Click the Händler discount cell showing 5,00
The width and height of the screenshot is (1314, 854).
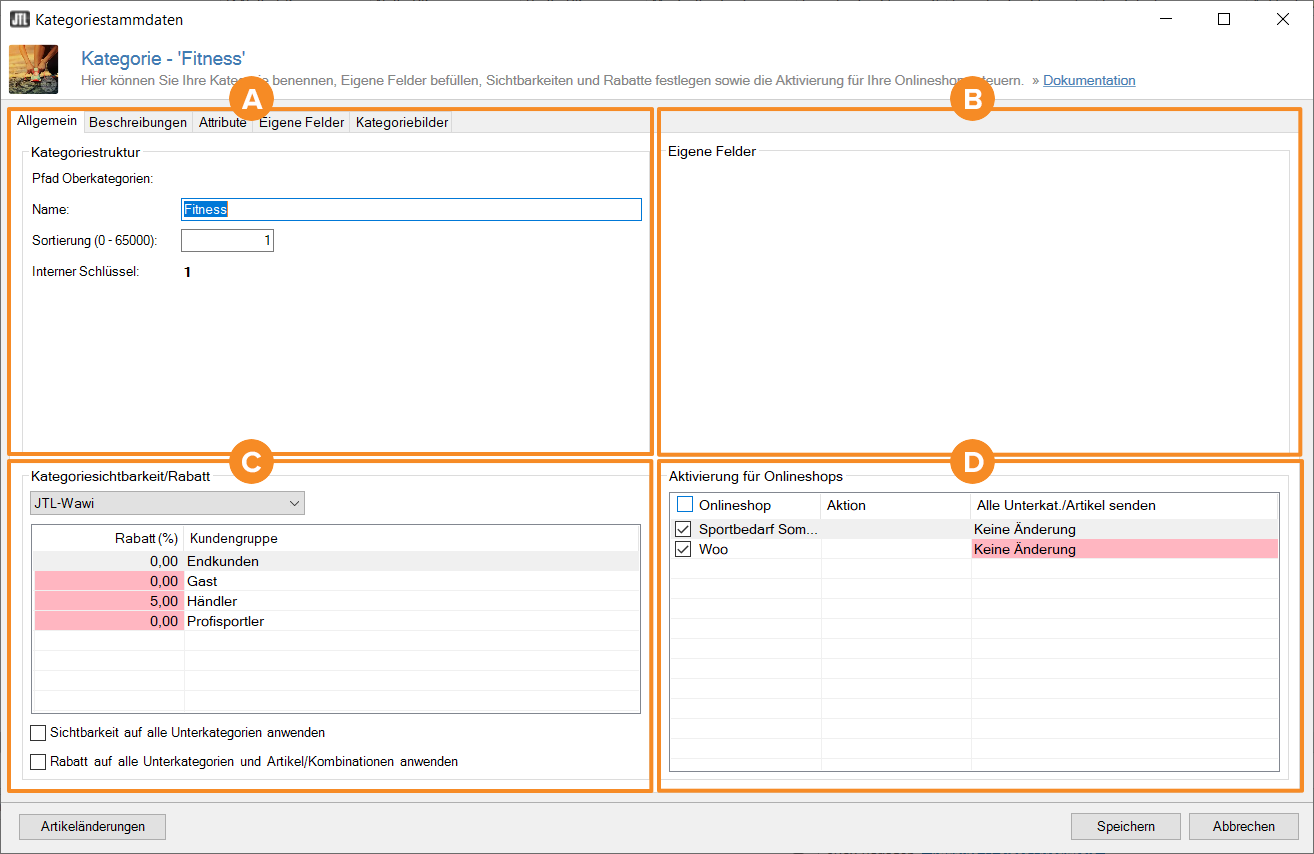tap(109, 601)
